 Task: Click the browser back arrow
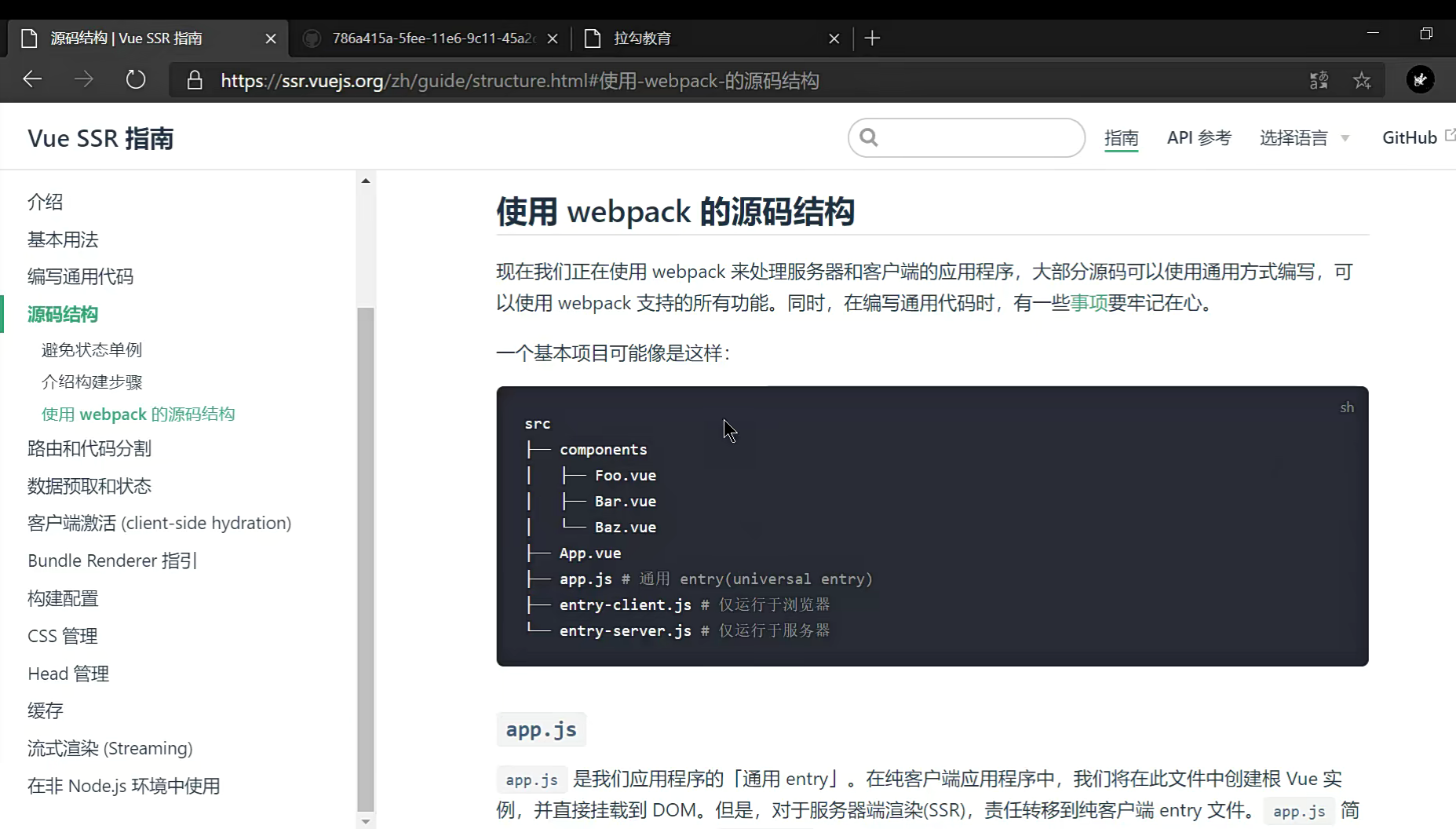(x=32, y=79)
